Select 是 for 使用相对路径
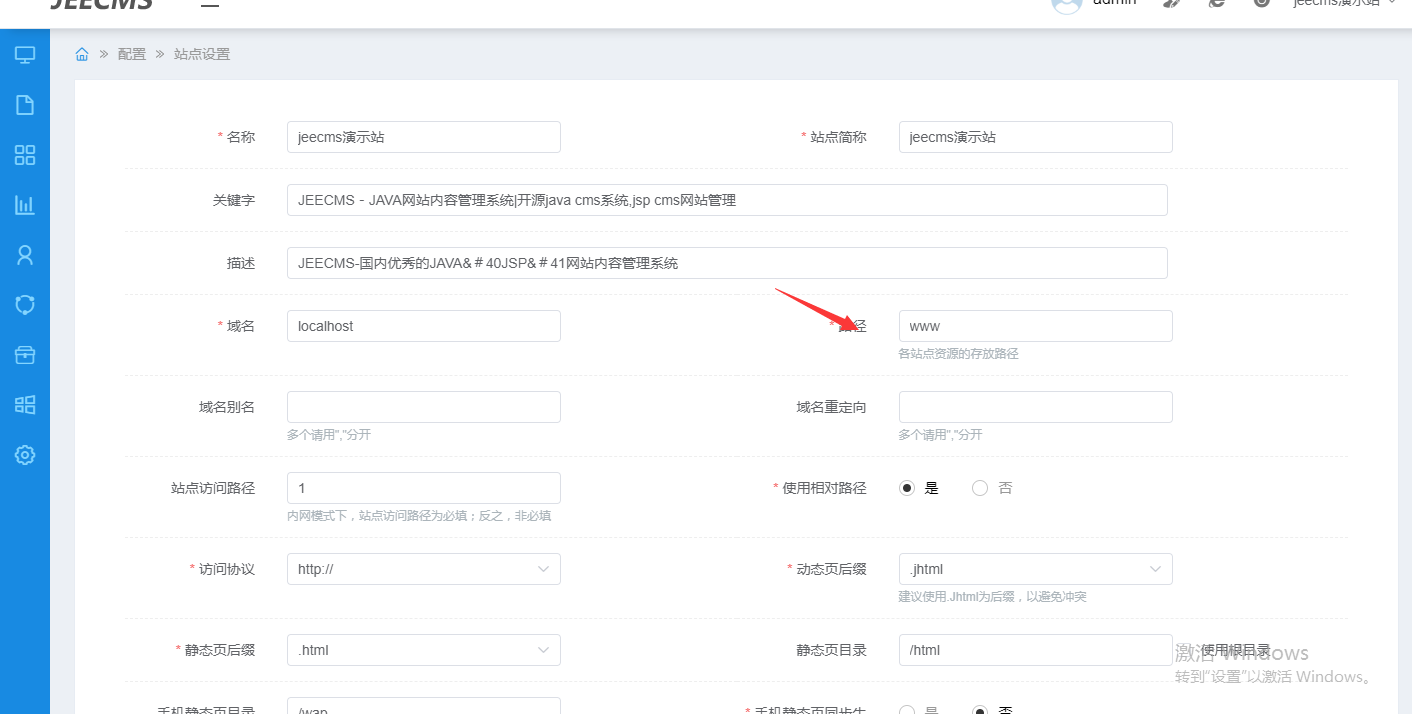 click(x=907, y=488)
